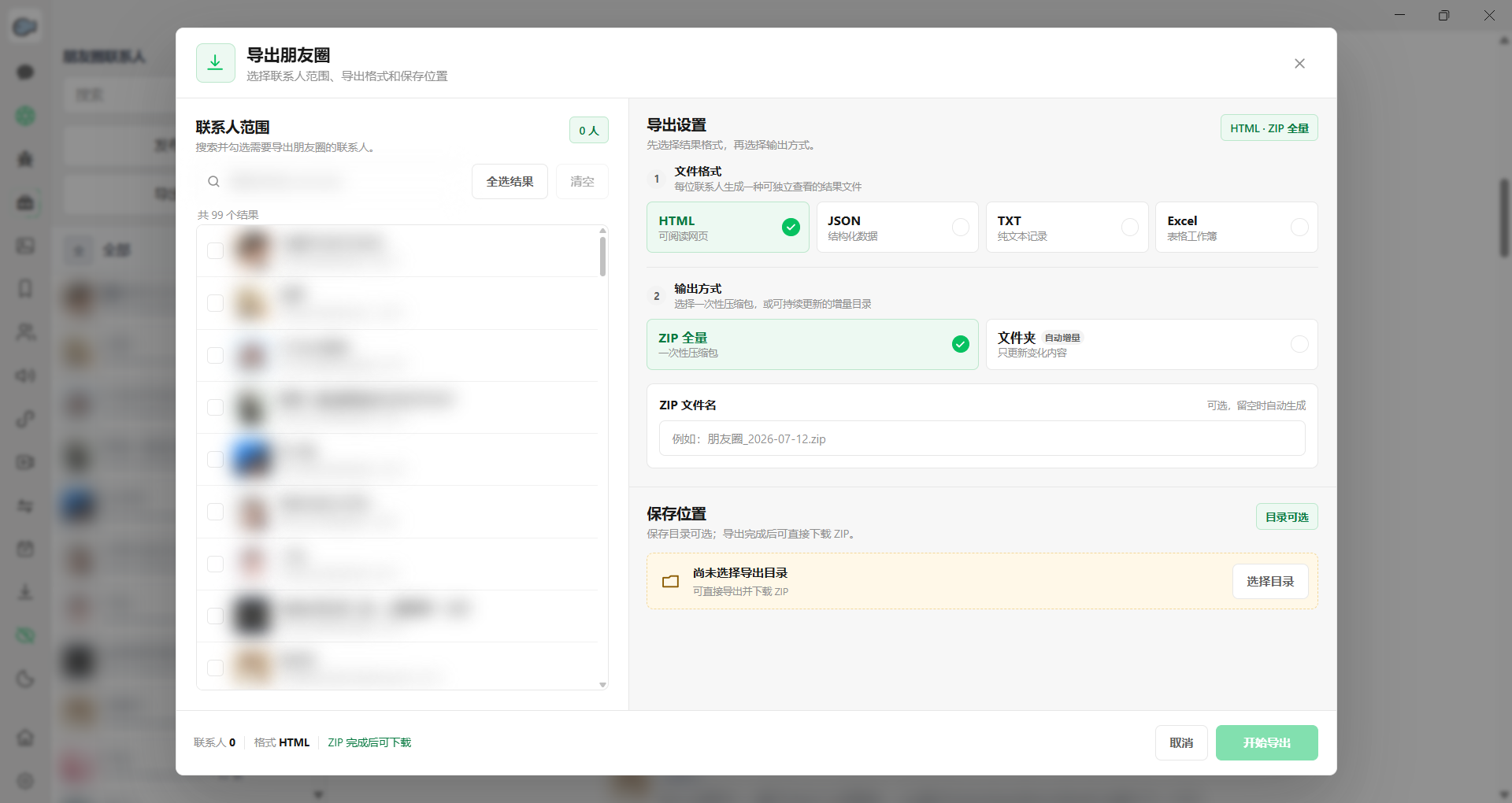This screenshot has height=803, width=1512.
Task: Click the 清空 button
Action: click(582, 182)
